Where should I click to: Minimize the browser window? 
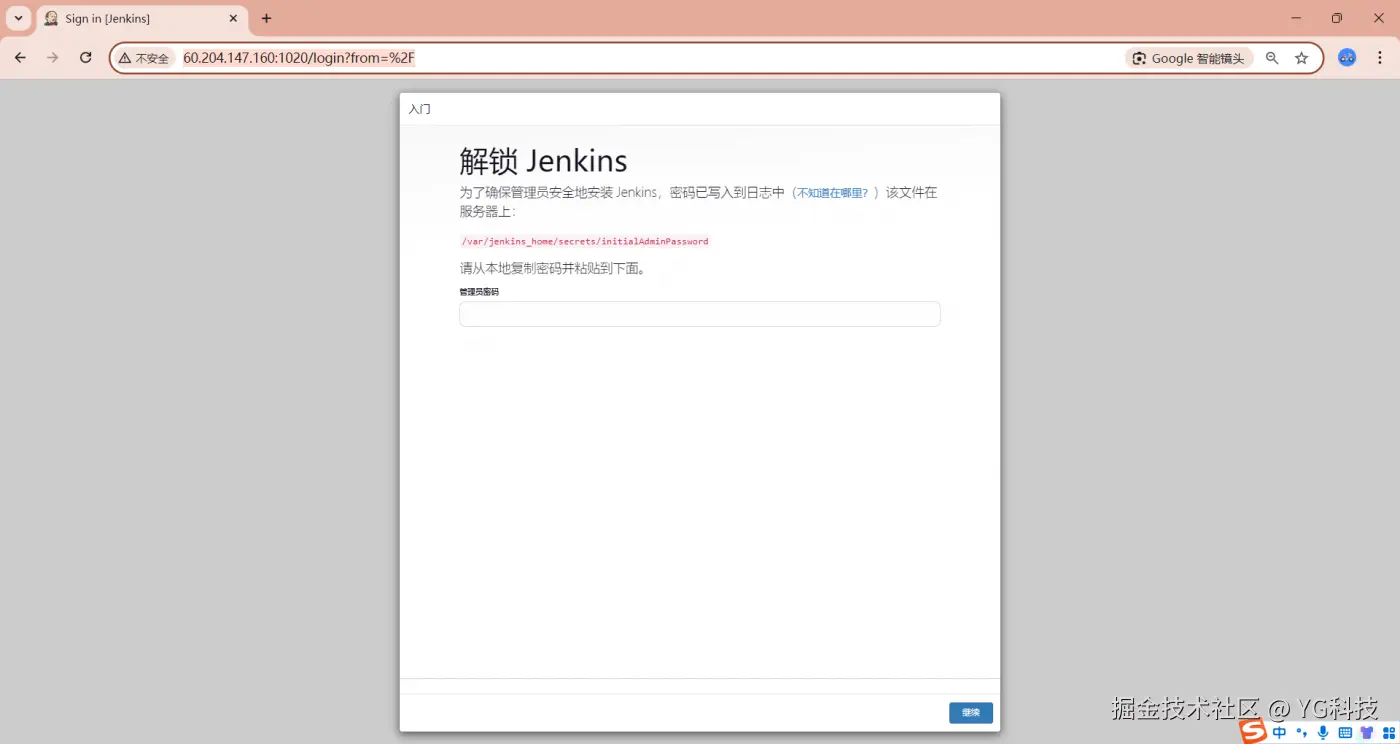pyautogui.click(x=1296, y=18)
